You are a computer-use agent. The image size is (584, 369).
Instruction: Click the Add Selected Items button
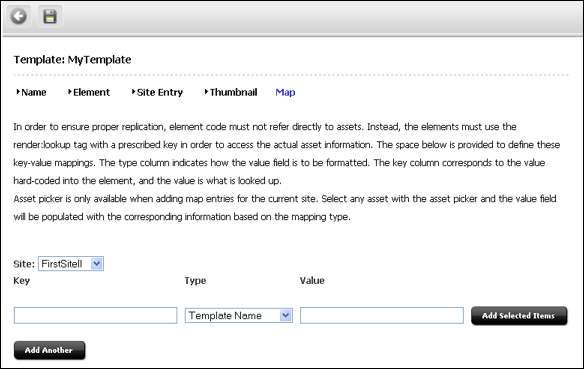coord(519,315)
